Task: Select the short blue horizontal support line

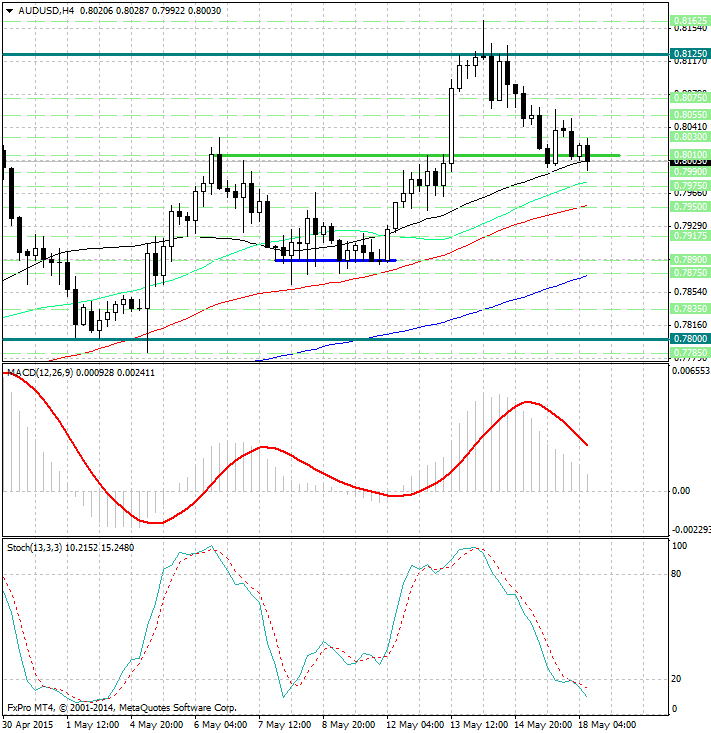Action: point(335,260)
